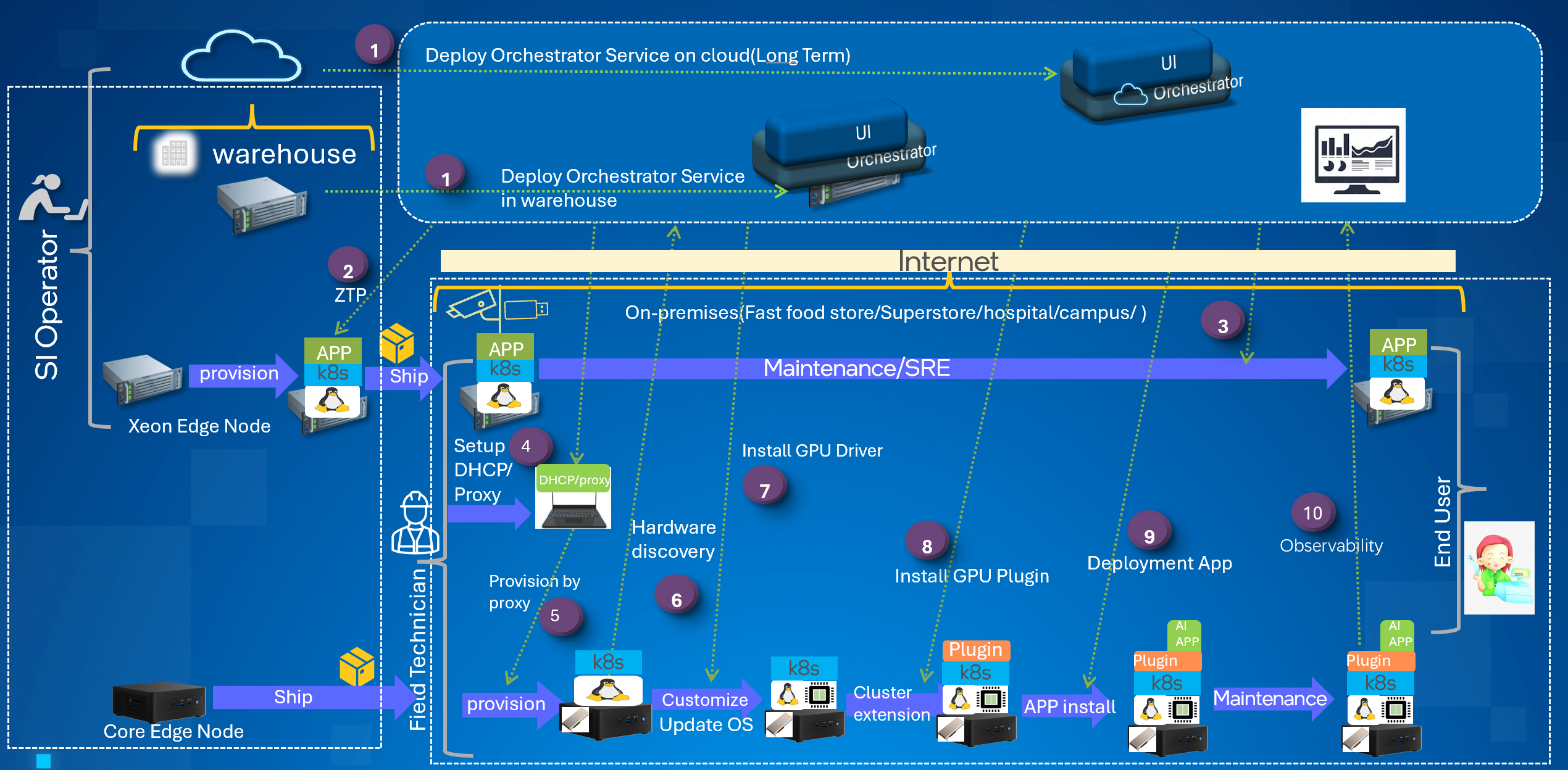This screenshot has height=770, width=1568.
Task: Click the 'Xeon Edge Node' label
Action: click(x=199, y=426)
